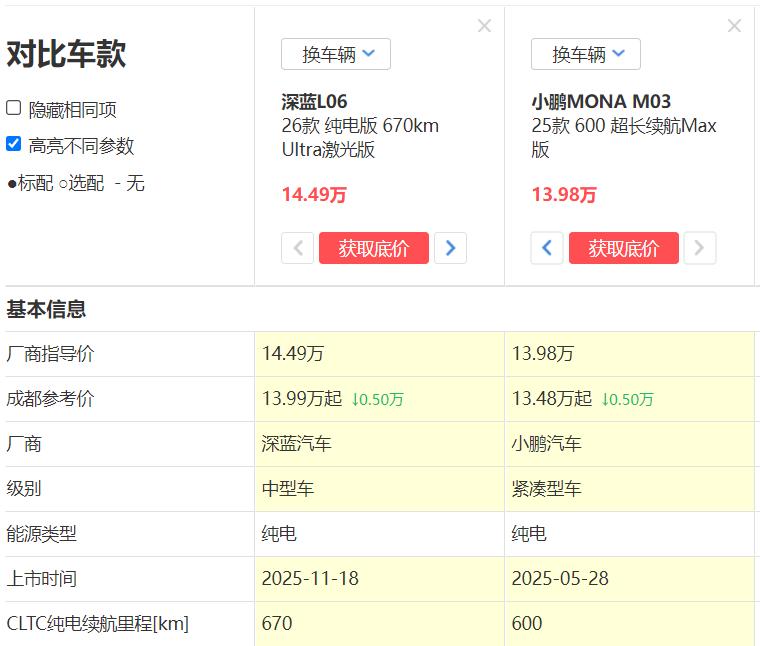Remove 深蓝L06 from the comparison

484,26
